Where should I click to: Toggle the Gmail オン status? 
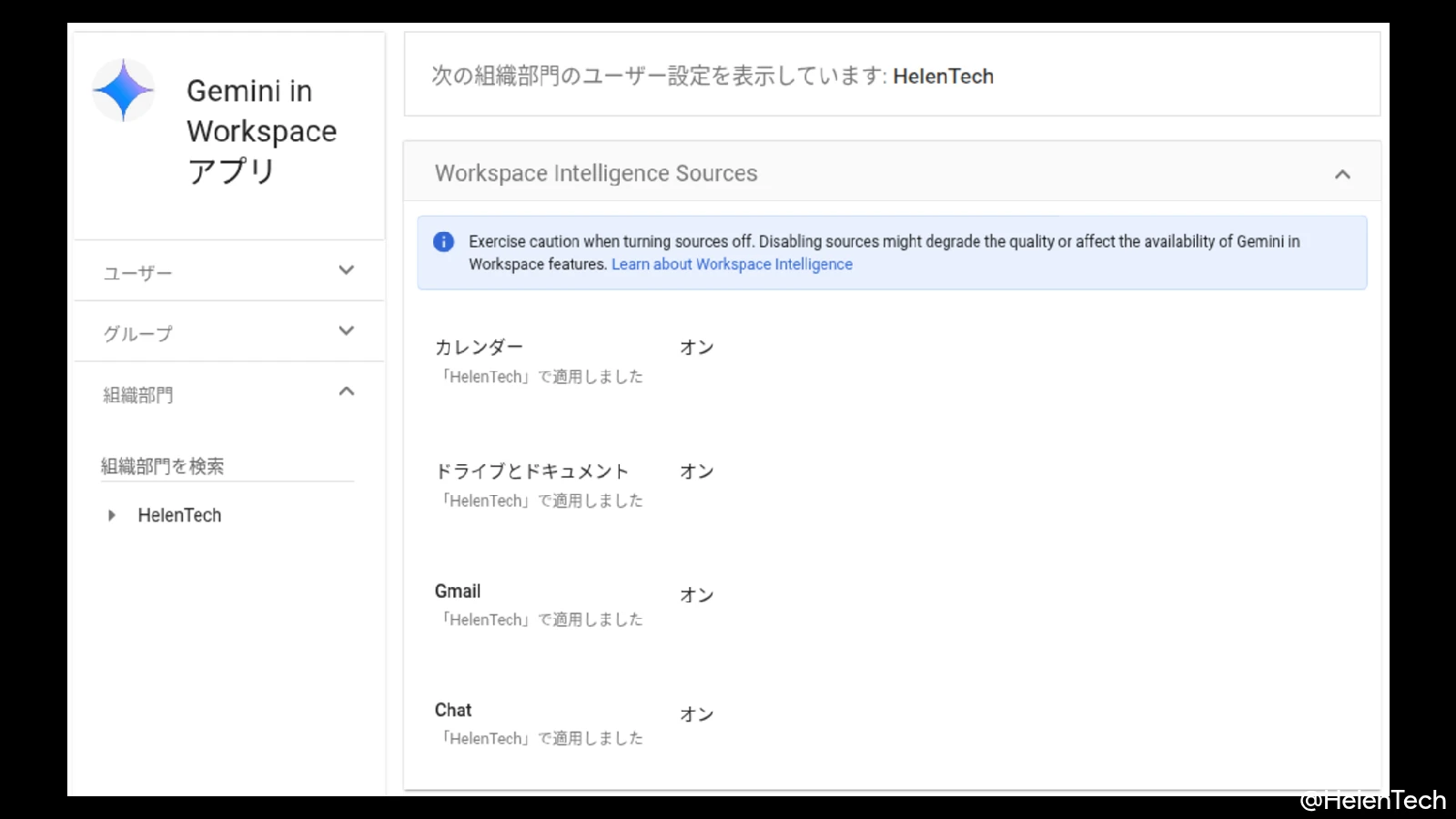(697, 595)
